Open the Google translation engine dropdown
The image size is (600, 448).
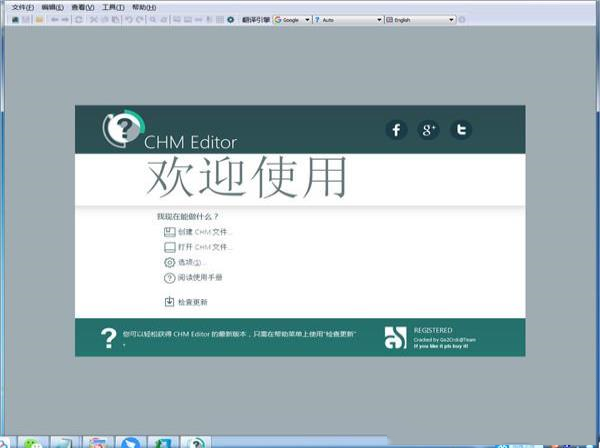point(292,20)
